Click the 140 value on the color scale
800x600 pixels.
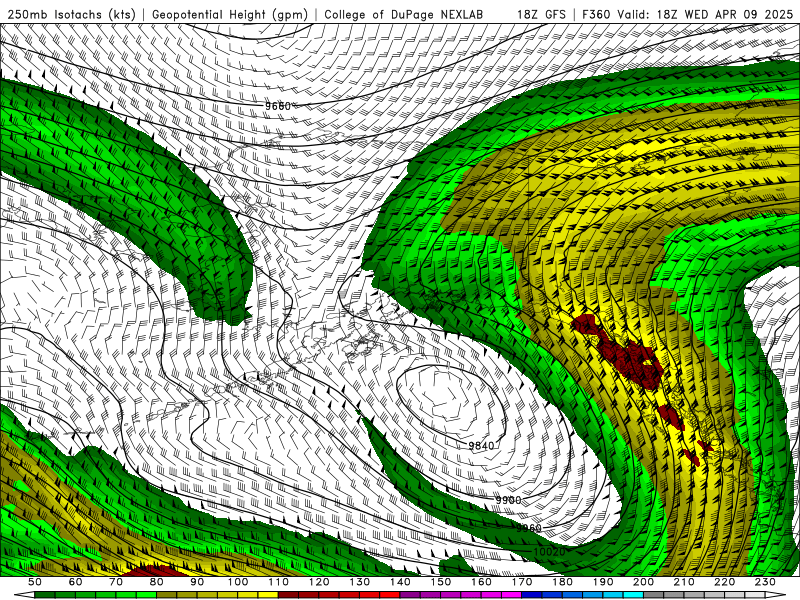click(400, 582)
